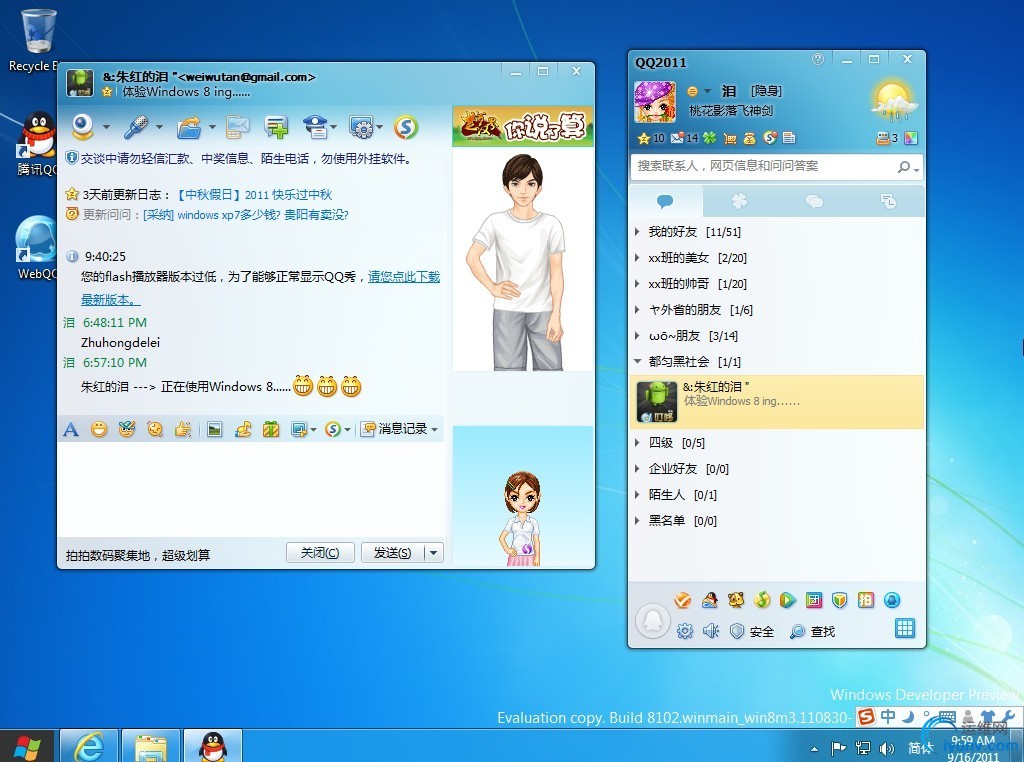Send a window shake with the pointing hand icon
The height and width of the screenshot is (762, 1024).
(184, 429)
